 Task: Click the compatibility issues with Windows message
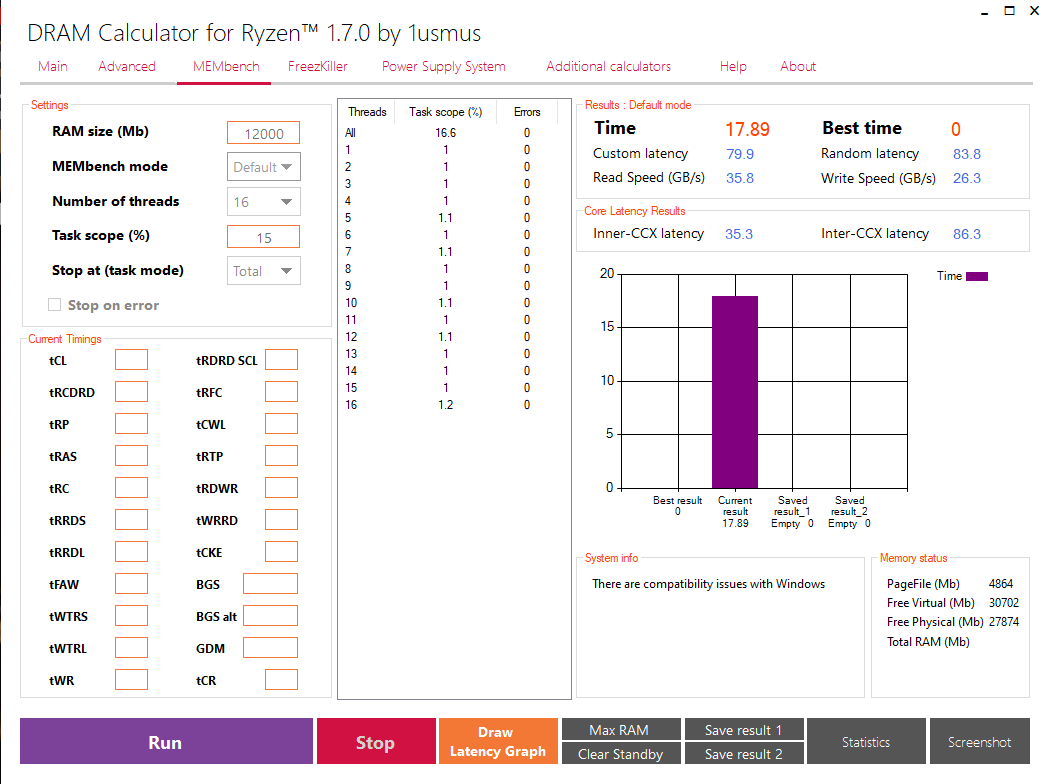point(708,584)
